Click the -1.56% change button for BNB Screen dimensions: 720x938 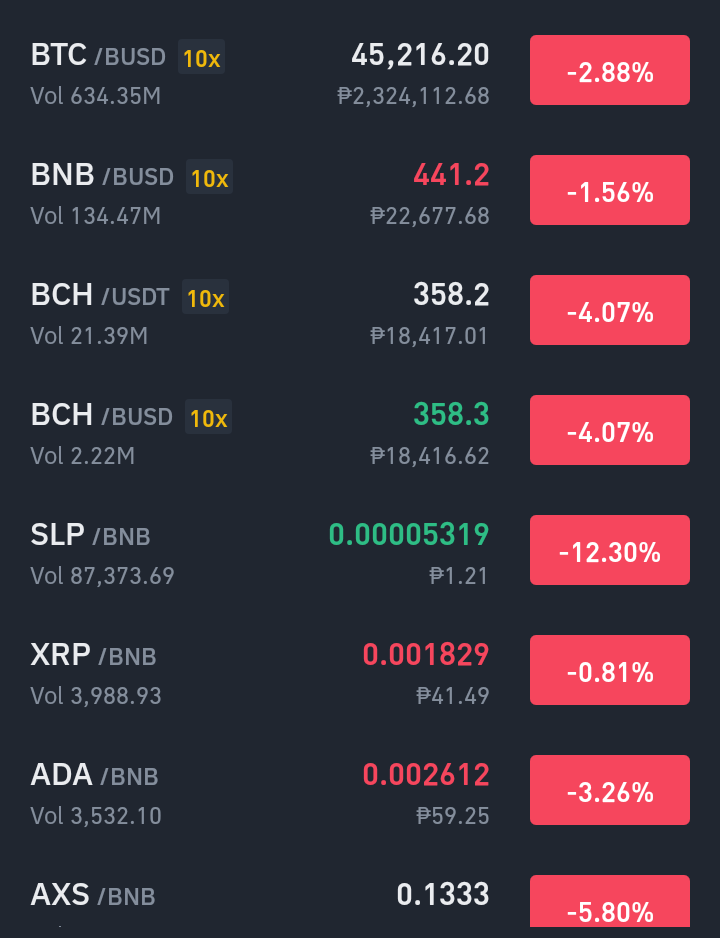[610, 190]
